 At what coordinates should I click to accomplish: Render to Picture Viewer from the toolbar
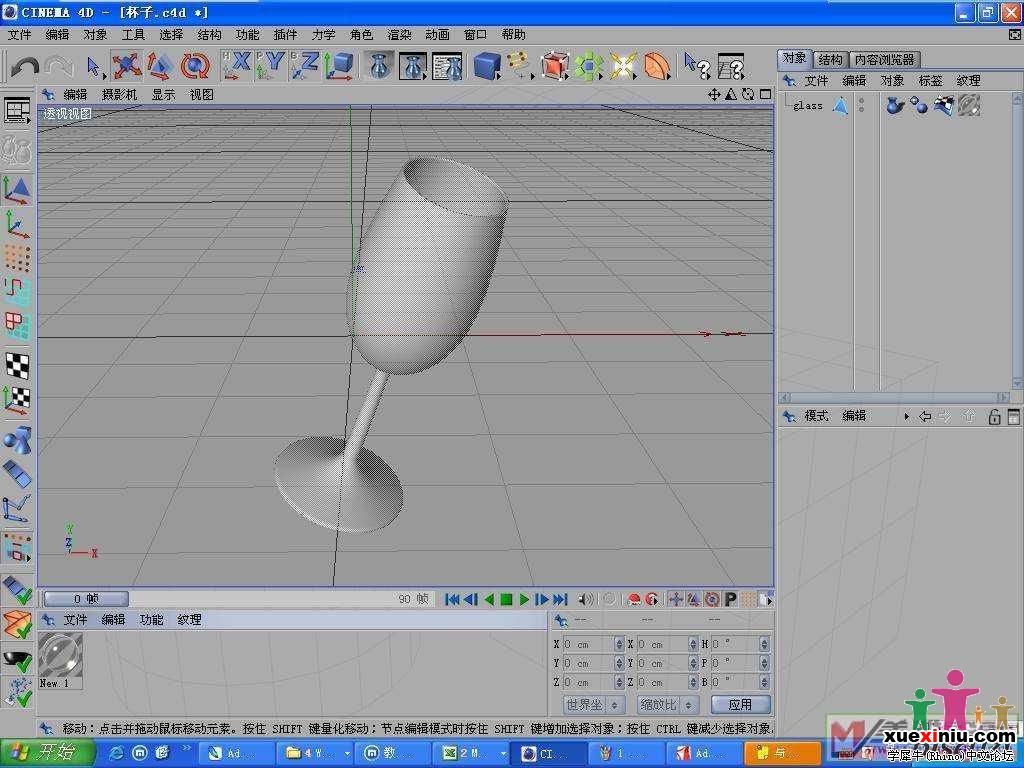413,66
